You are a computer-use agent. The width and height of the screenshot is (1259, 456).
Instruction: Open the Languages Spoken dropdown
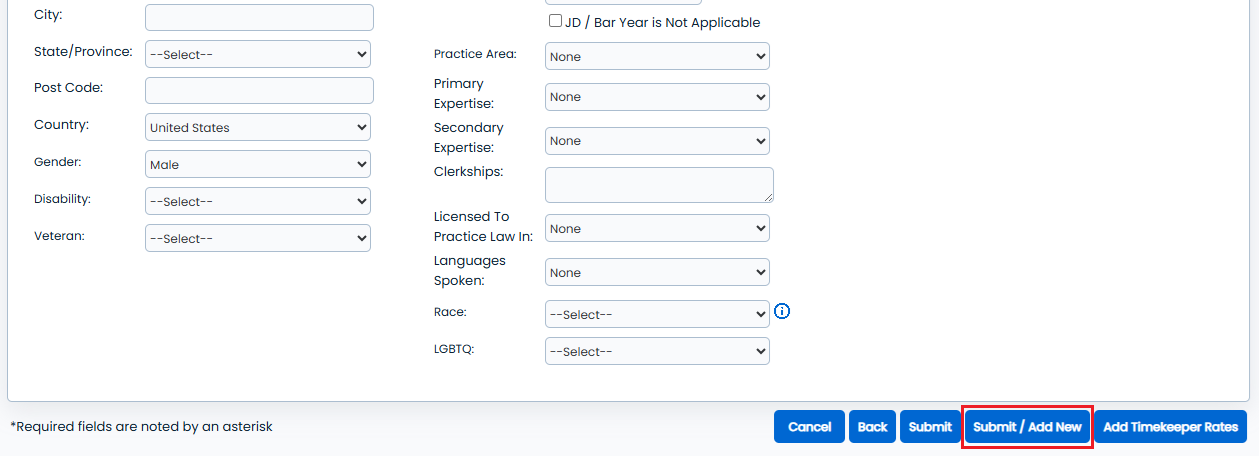(x=657, y=272)
